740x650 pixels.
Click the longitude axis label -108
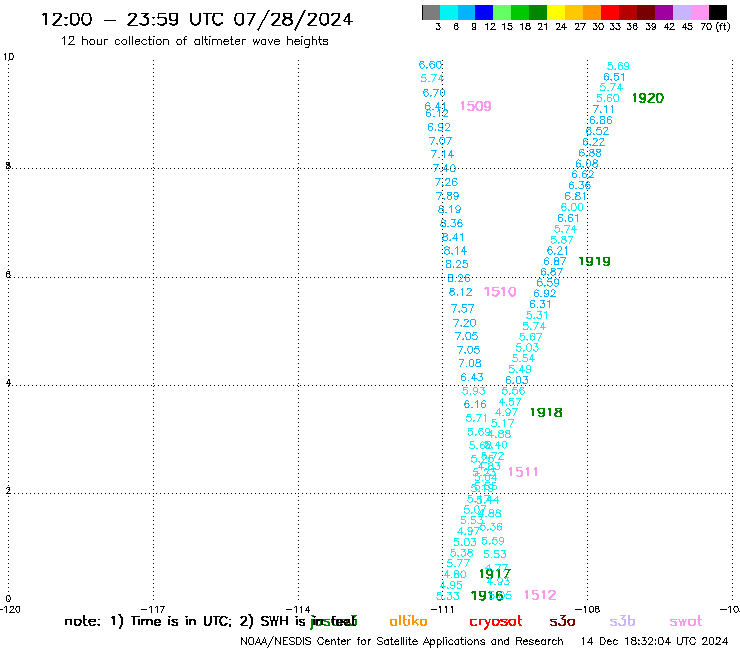coord(587,609)
